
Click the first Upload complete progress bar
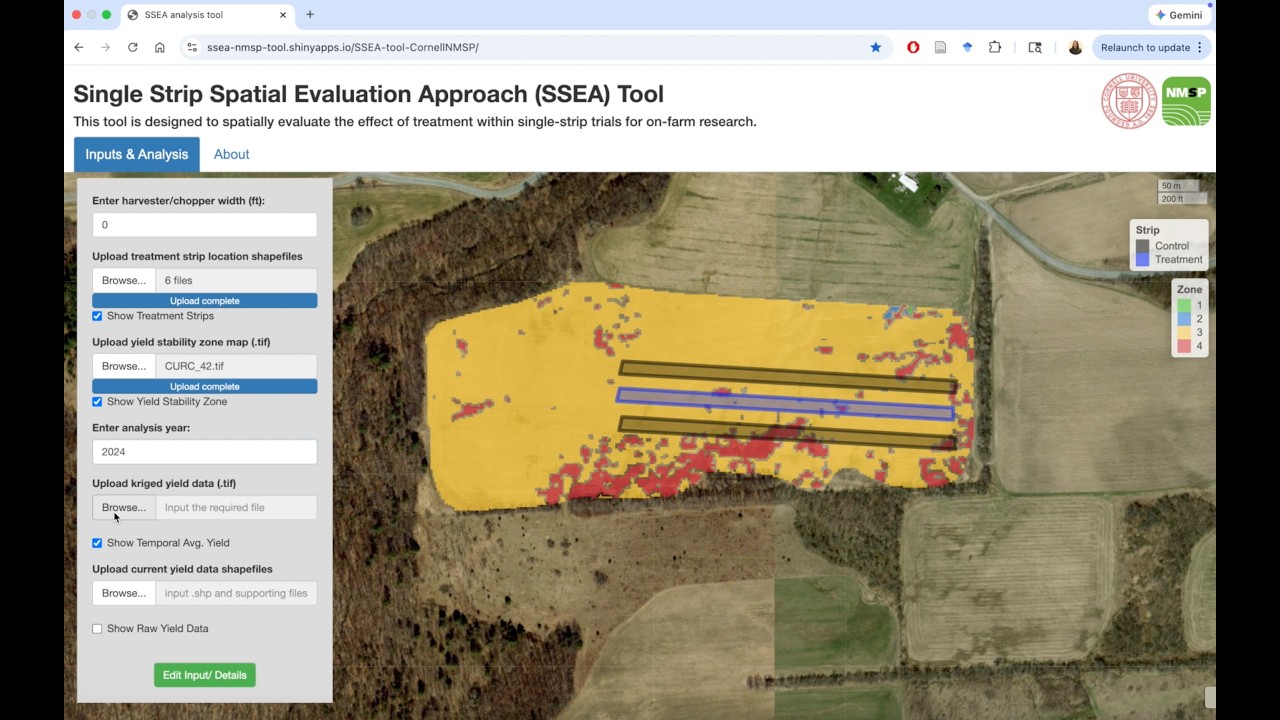point(204,301)
